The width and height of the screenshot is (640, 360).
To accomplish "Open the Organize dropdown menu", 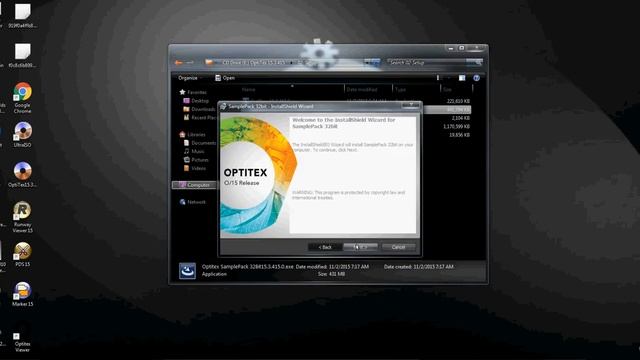I will [190, 78].
